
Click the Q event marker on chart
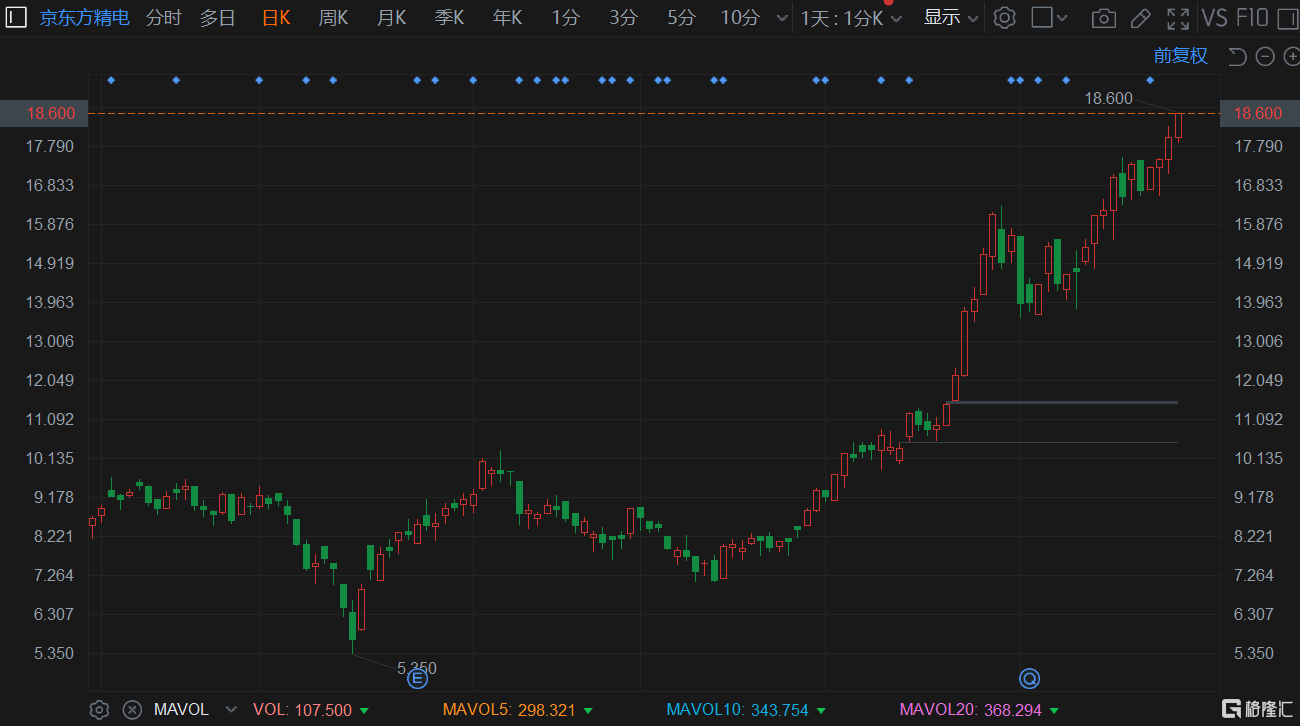(1029, 679)
